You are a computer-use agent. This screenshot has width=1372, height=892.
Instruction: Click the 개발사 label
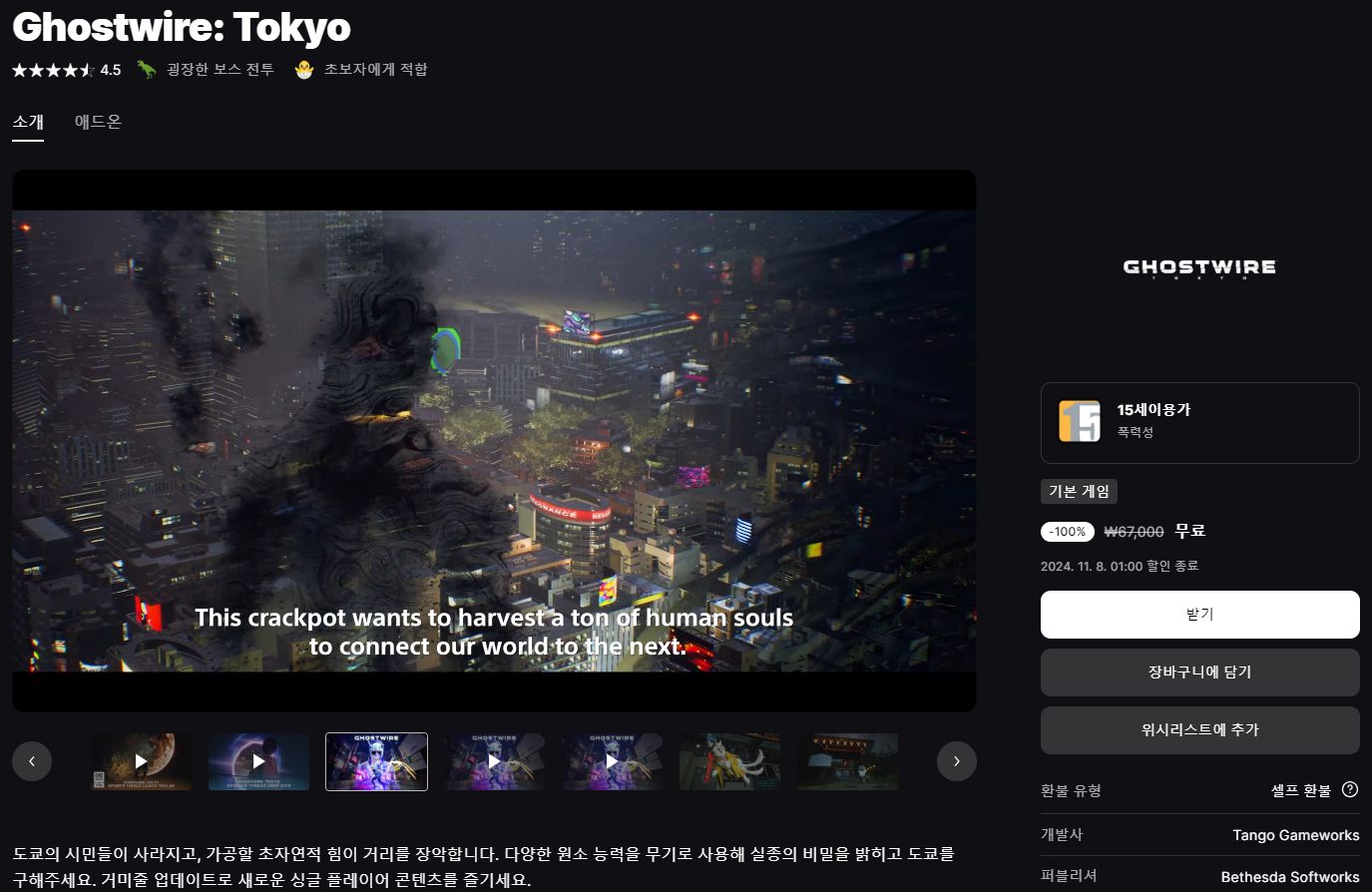coord(1062,834)
